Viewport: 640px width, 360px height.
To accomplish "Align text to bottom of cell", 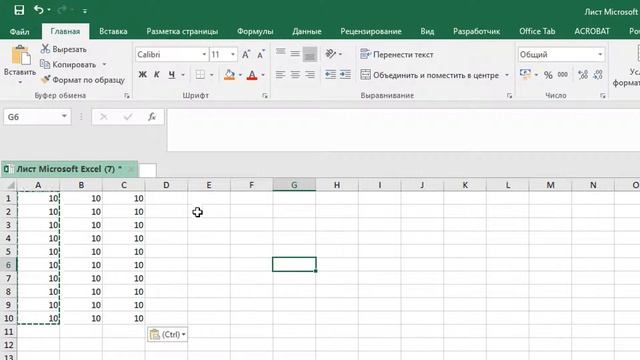I will [x=310, y=54].
